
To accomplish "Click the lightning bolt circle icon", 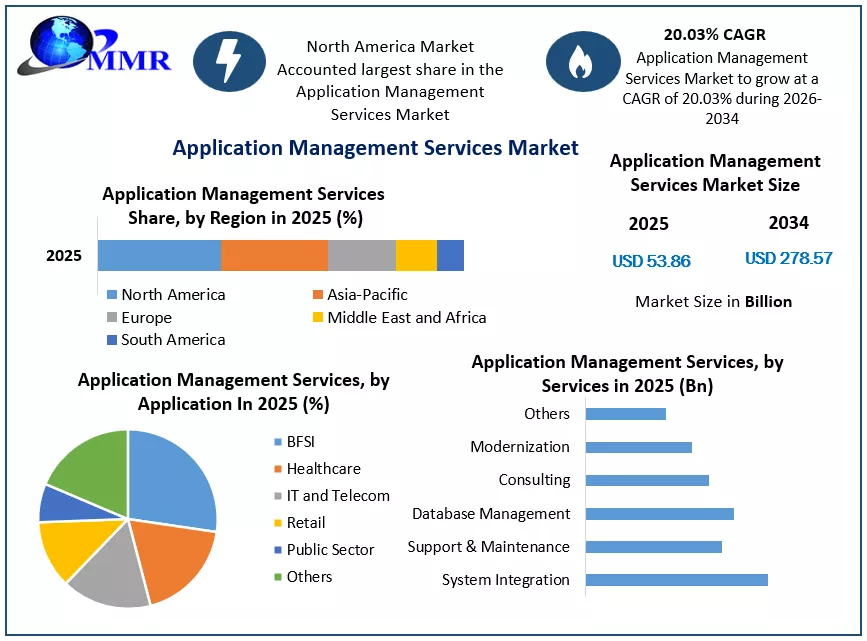I will tap(229, 61).
